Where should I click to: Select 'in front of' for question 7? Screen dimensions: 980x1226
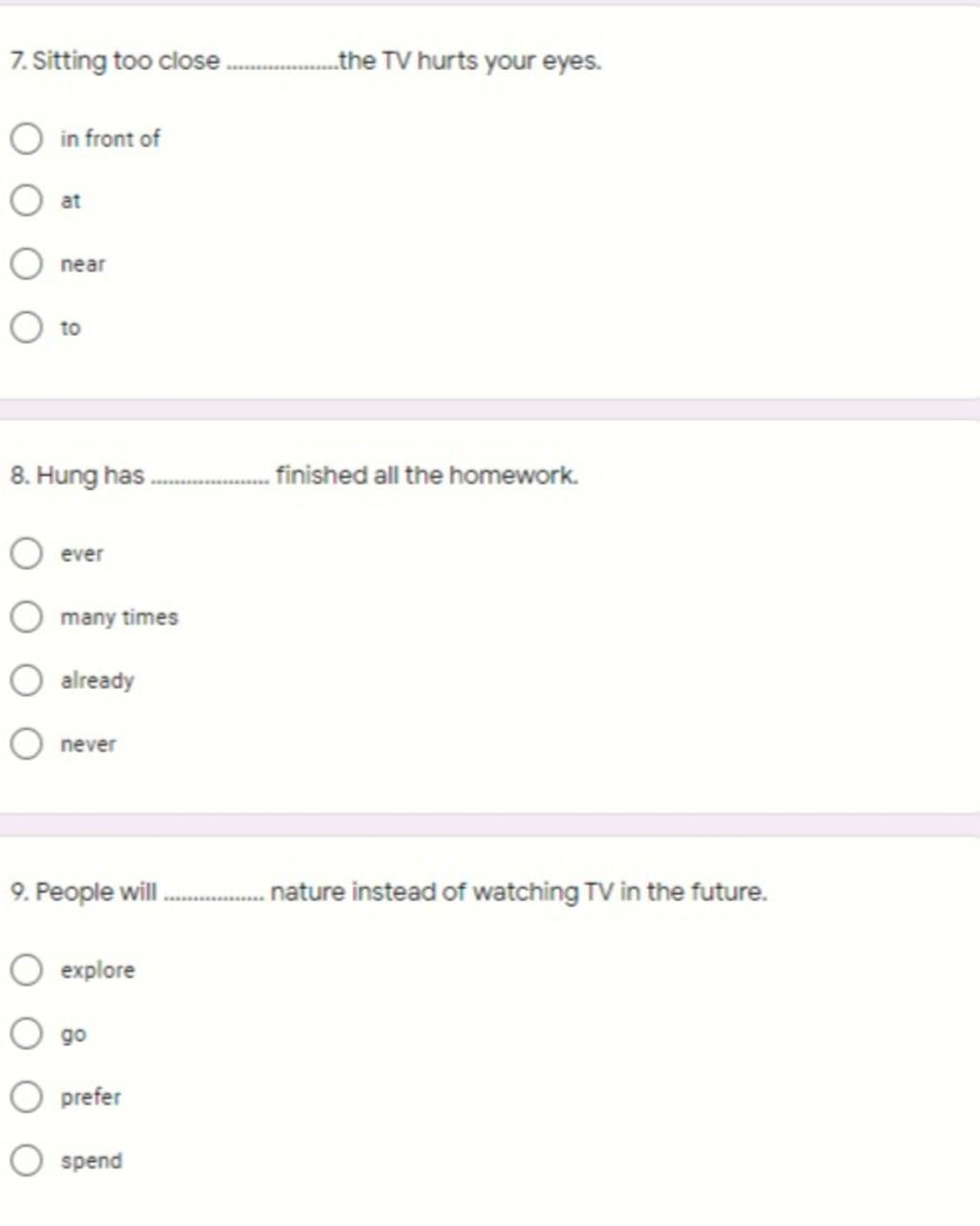coord(26,139)
